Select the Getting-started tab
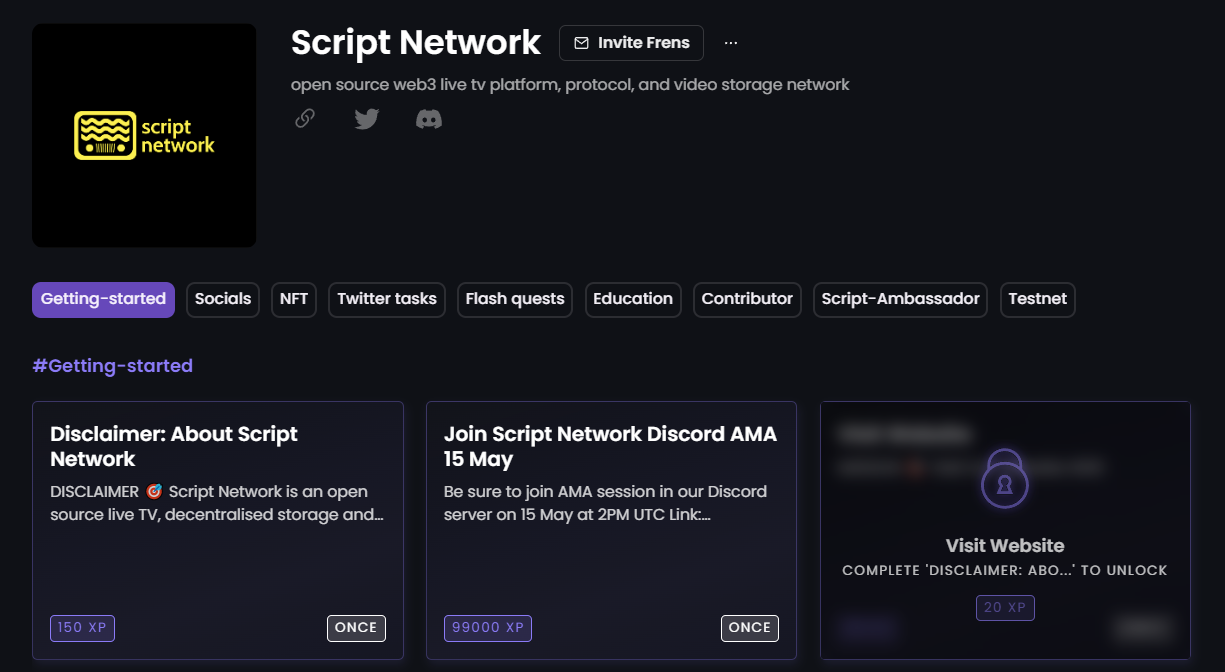The width and height of the screenshot is (1225, 672). (103, 299)
